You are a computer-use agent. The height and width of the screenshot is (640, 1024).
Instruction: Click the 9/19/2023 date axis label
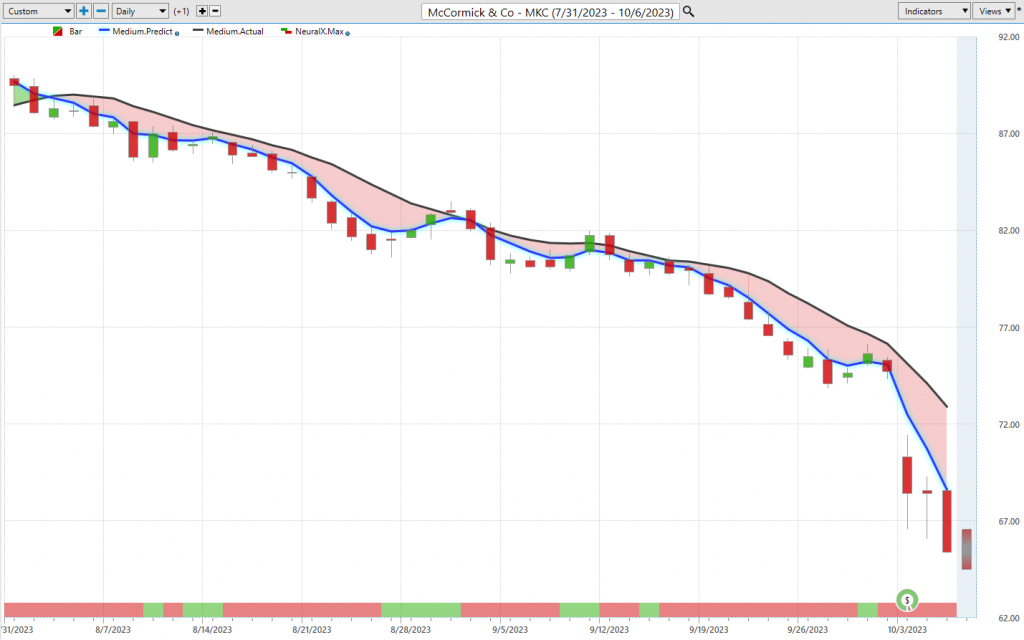tap(709, 630)
